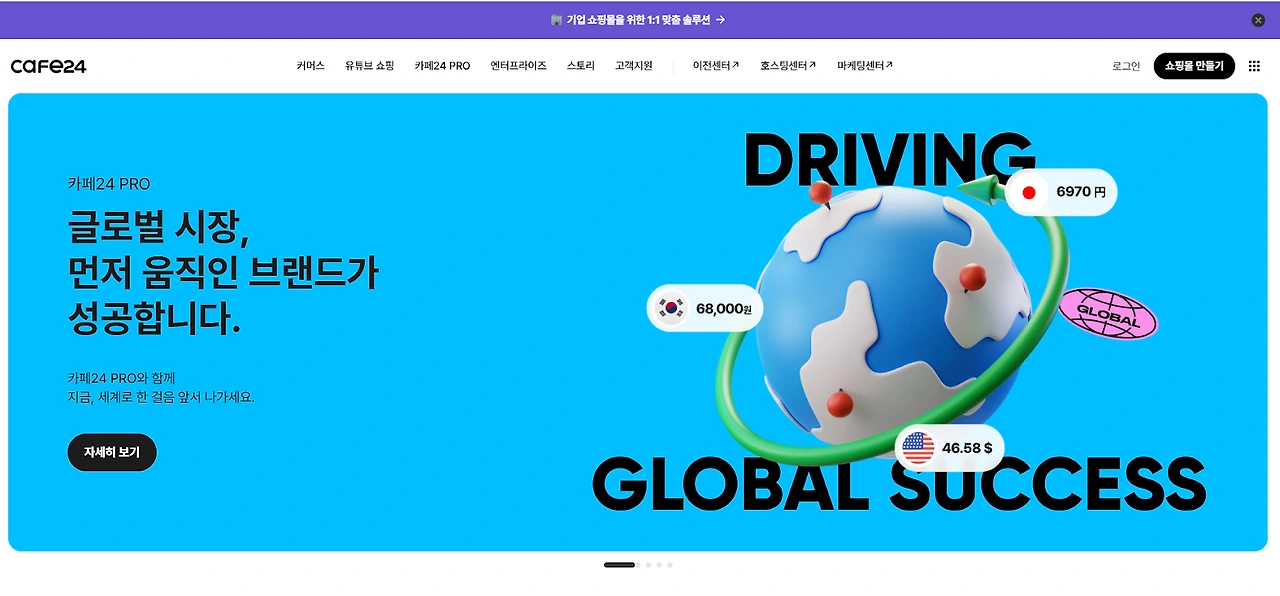Go to 호스팅센터 external link
The width and height of the screenshot is (1280, 596).
click(x=788, y=66)
